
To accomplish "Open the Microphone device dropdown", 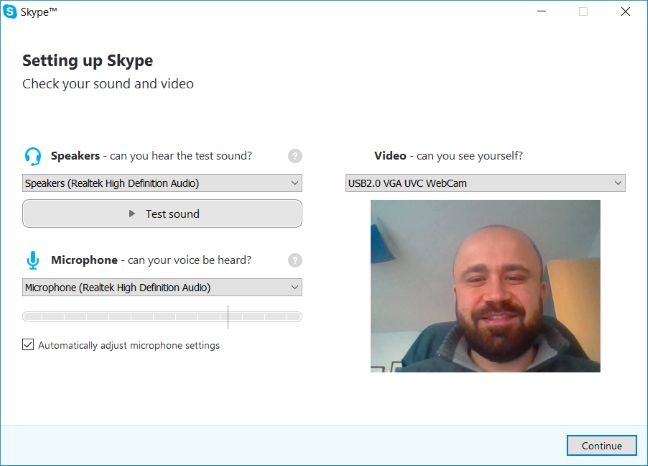I will 162,287.
